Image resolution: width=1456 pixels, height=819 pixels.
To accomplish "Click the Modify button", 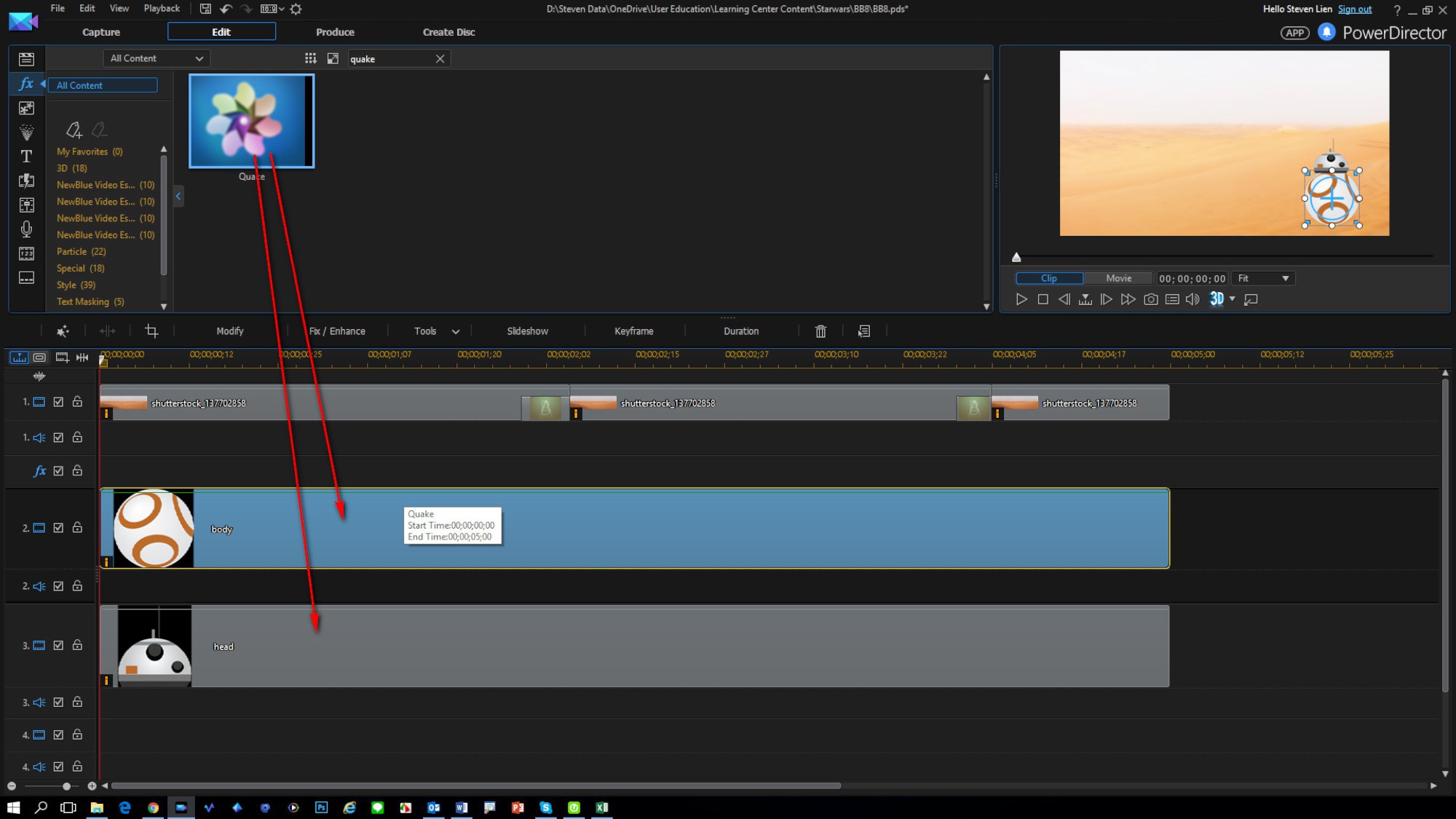I will tap(230, 331).
